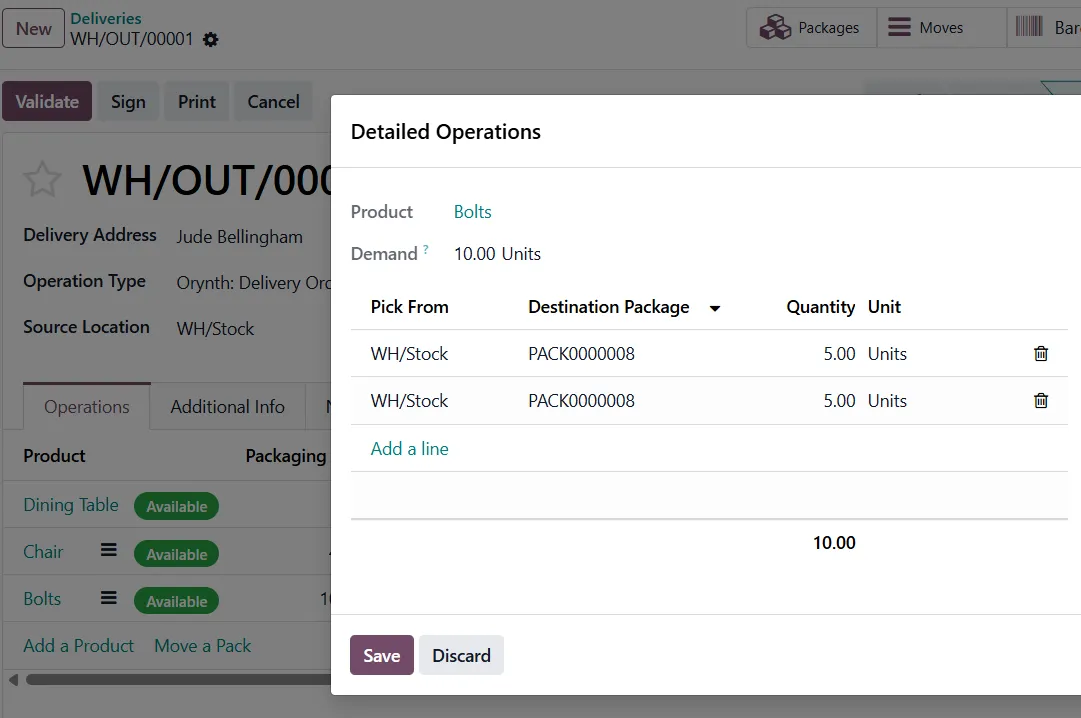The height and width of the screenshot is (718, 1081).
Task: Click Add a Product link
Action: pos(79,646)
